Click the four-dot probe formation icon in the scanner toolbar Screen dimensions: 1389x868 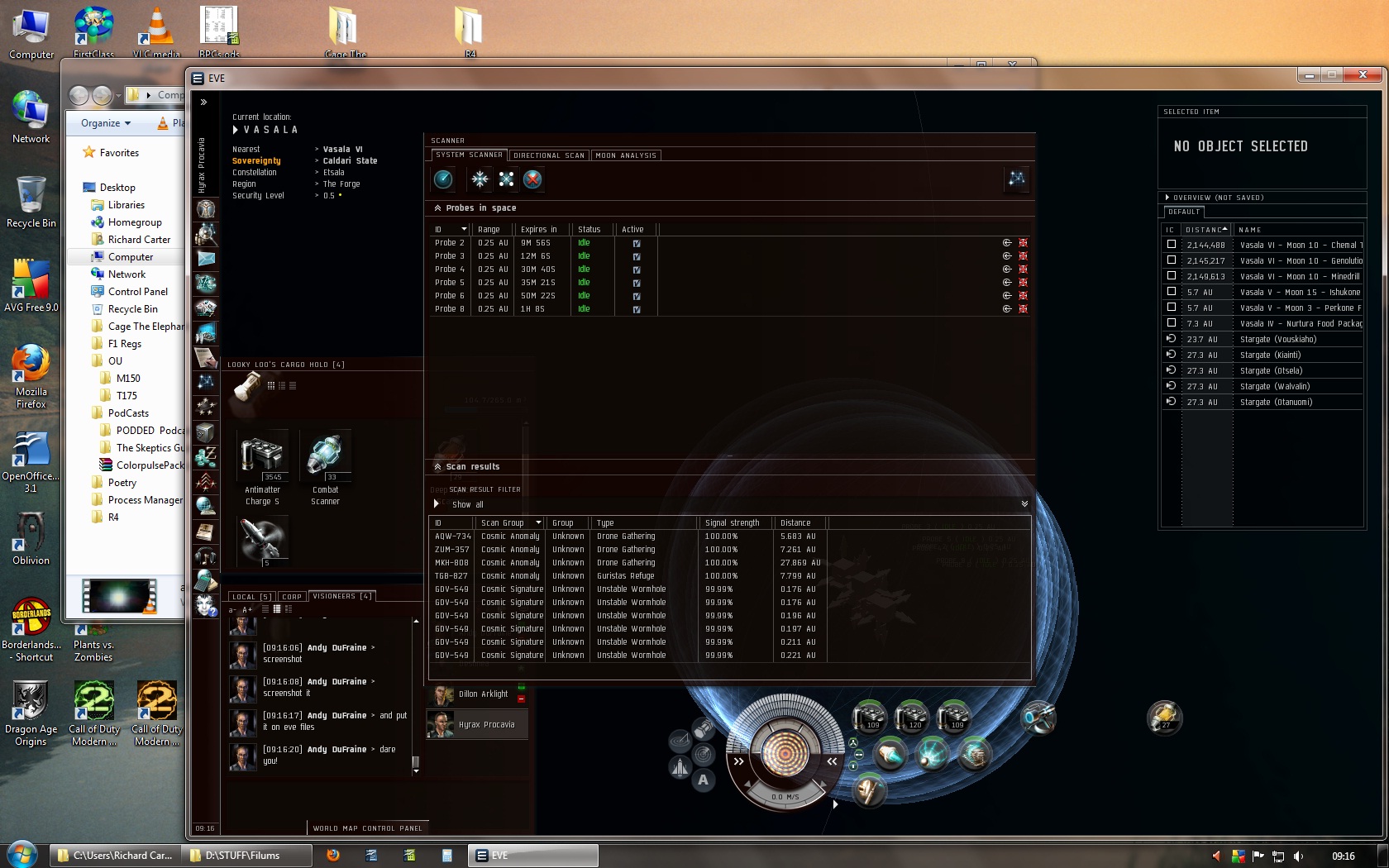[507, 179]
